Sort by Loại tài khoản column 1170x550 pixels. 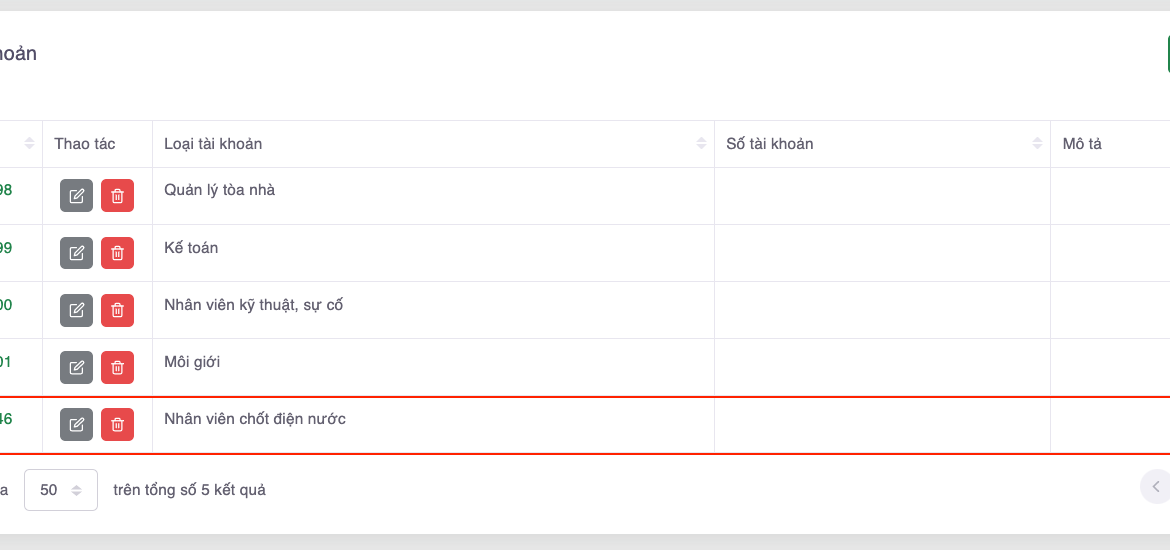click(701, 144)
